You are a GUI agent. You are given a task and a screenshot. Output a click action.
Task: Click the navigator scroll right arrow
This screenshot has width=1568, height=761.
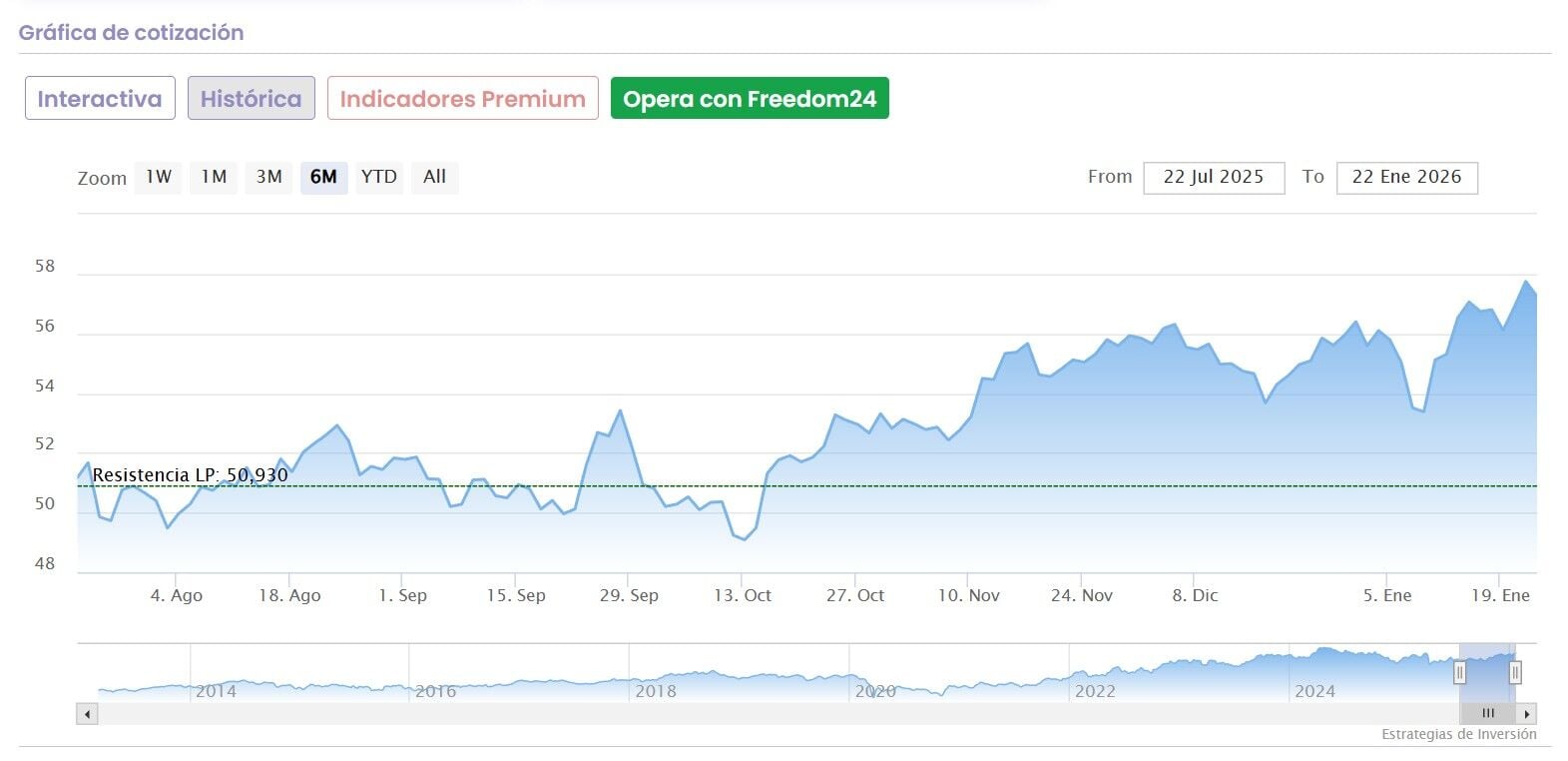point(1526,714)
